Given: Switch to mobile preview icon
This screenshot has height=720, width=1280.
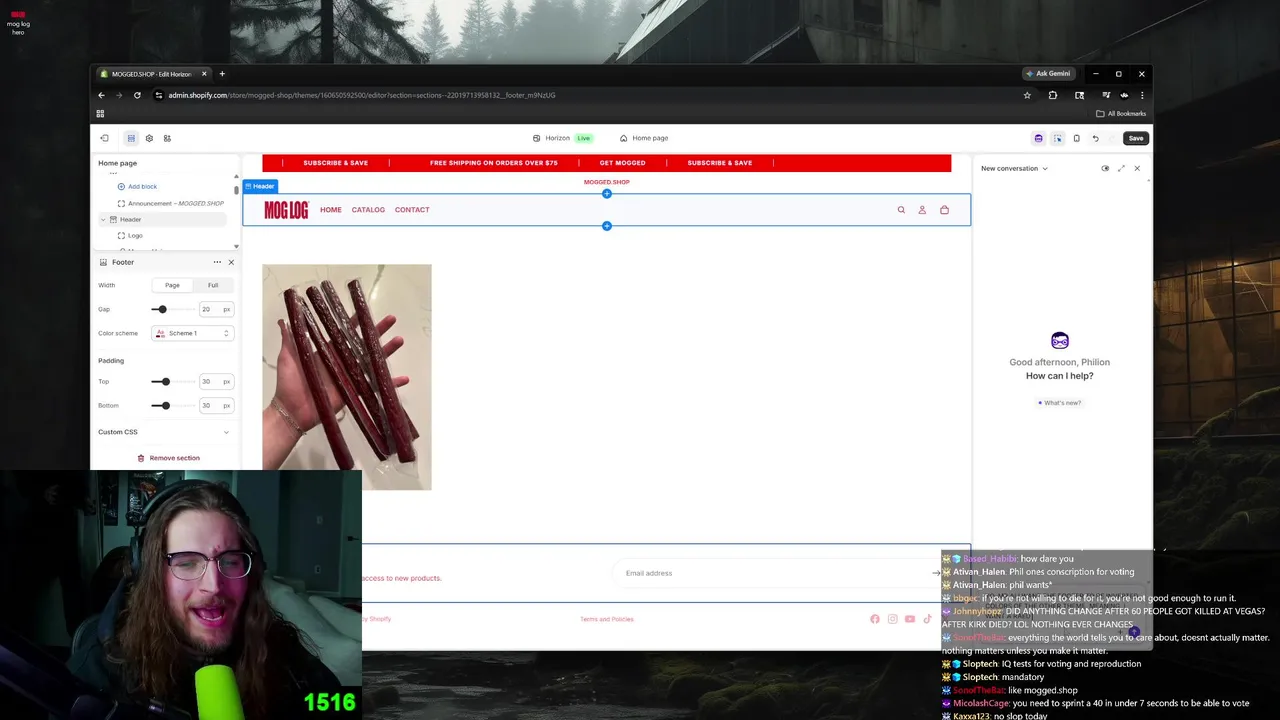Looking at the screenshot, I should [1076, 138].
